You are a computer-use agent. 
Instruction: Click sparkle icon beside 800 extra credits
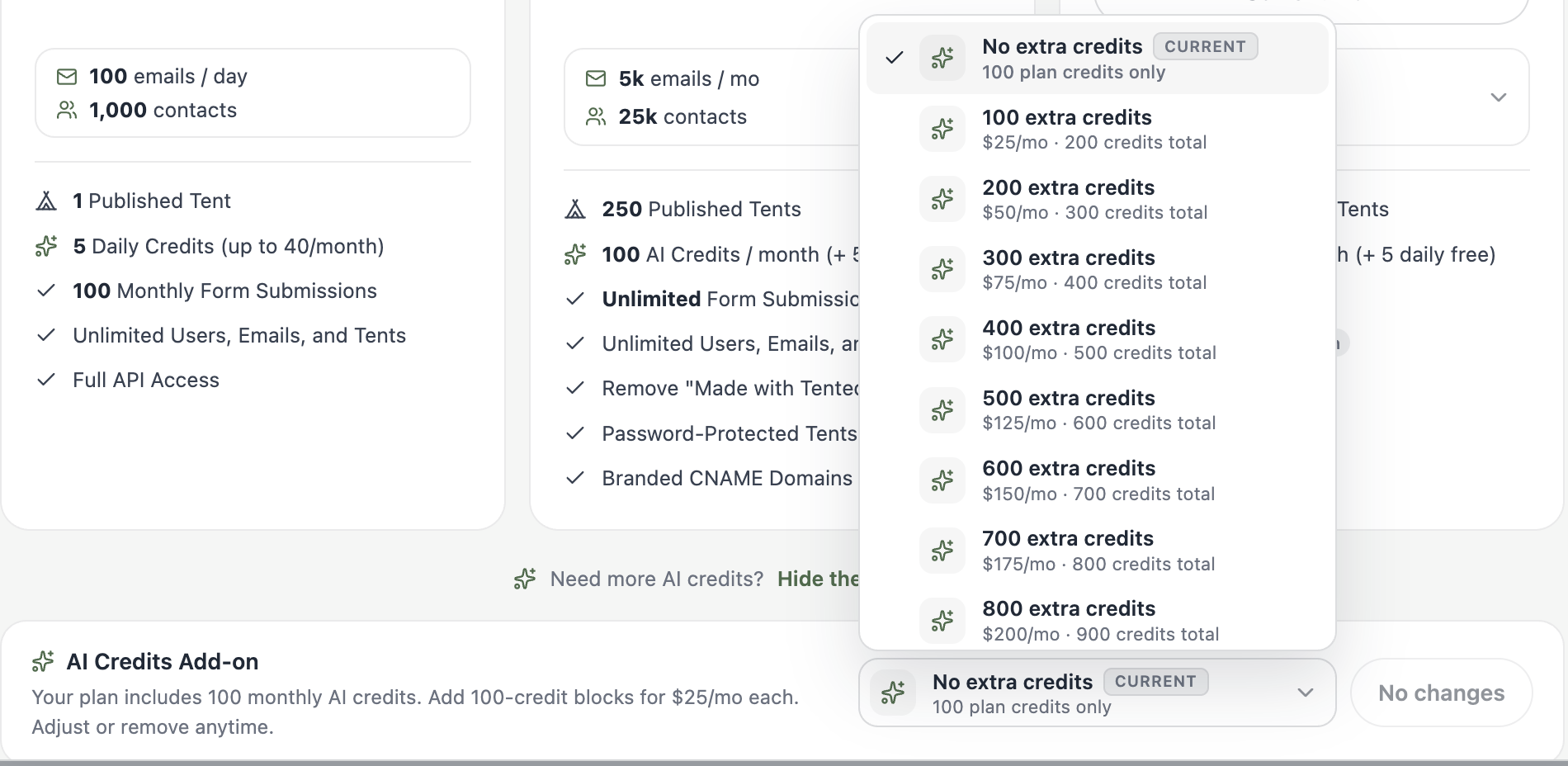click(942, 620)
